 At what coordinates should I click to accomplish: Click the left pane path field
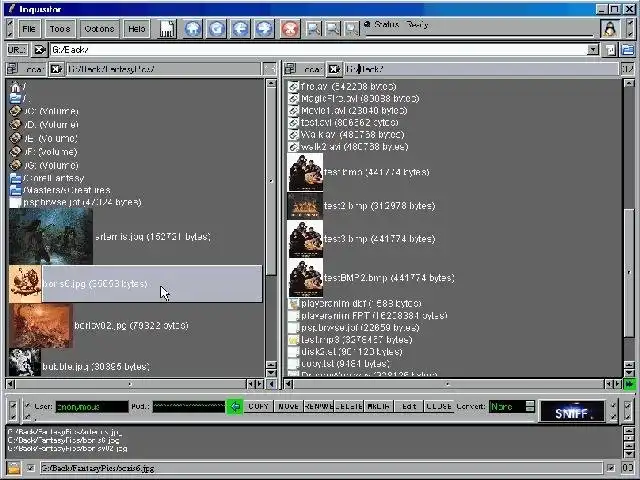click(162, 69)
